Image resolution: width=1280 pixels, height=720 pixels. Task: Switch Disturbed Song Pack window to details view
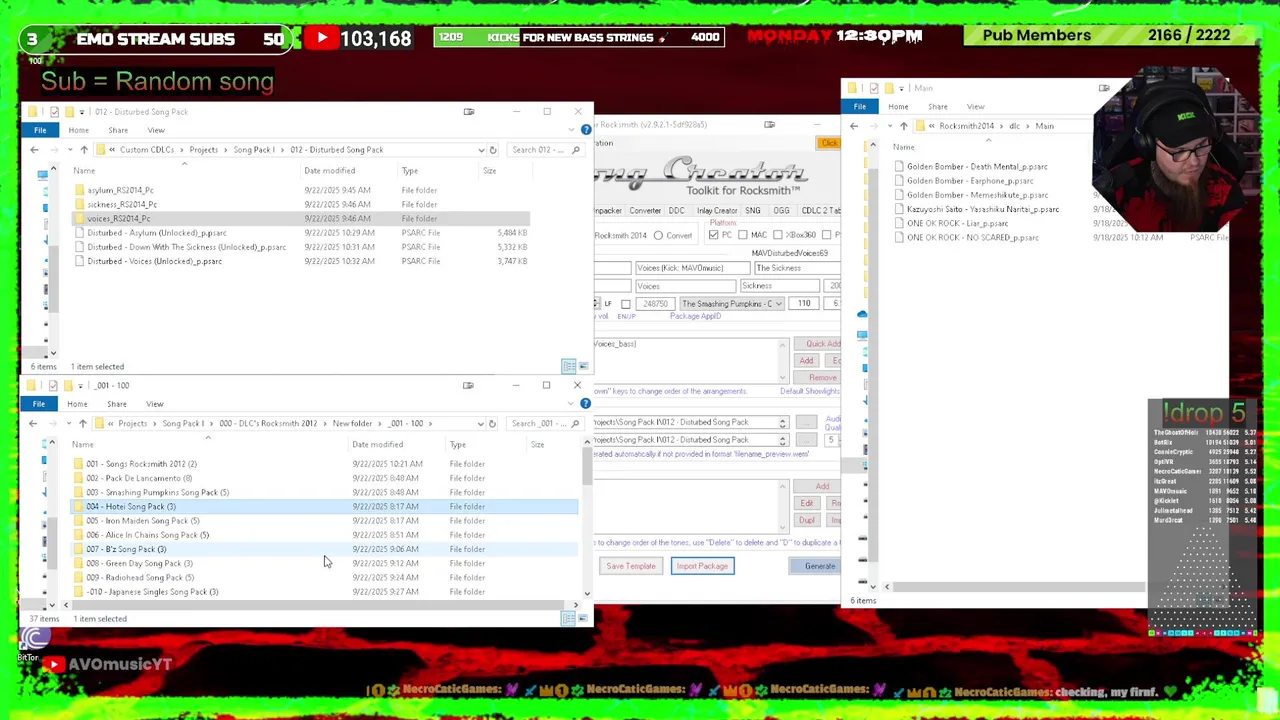568,367
